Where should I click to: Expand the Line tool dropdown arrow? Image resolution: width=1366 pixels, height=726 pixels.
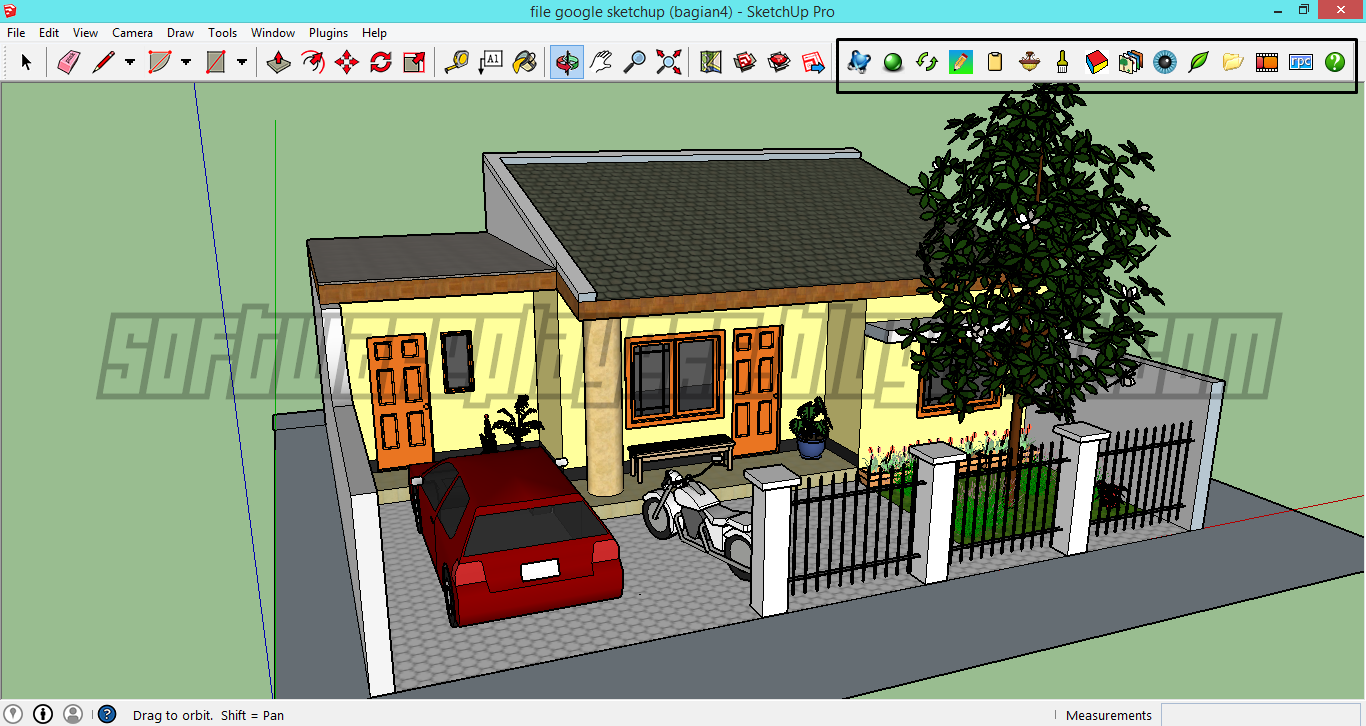(130, 62)
